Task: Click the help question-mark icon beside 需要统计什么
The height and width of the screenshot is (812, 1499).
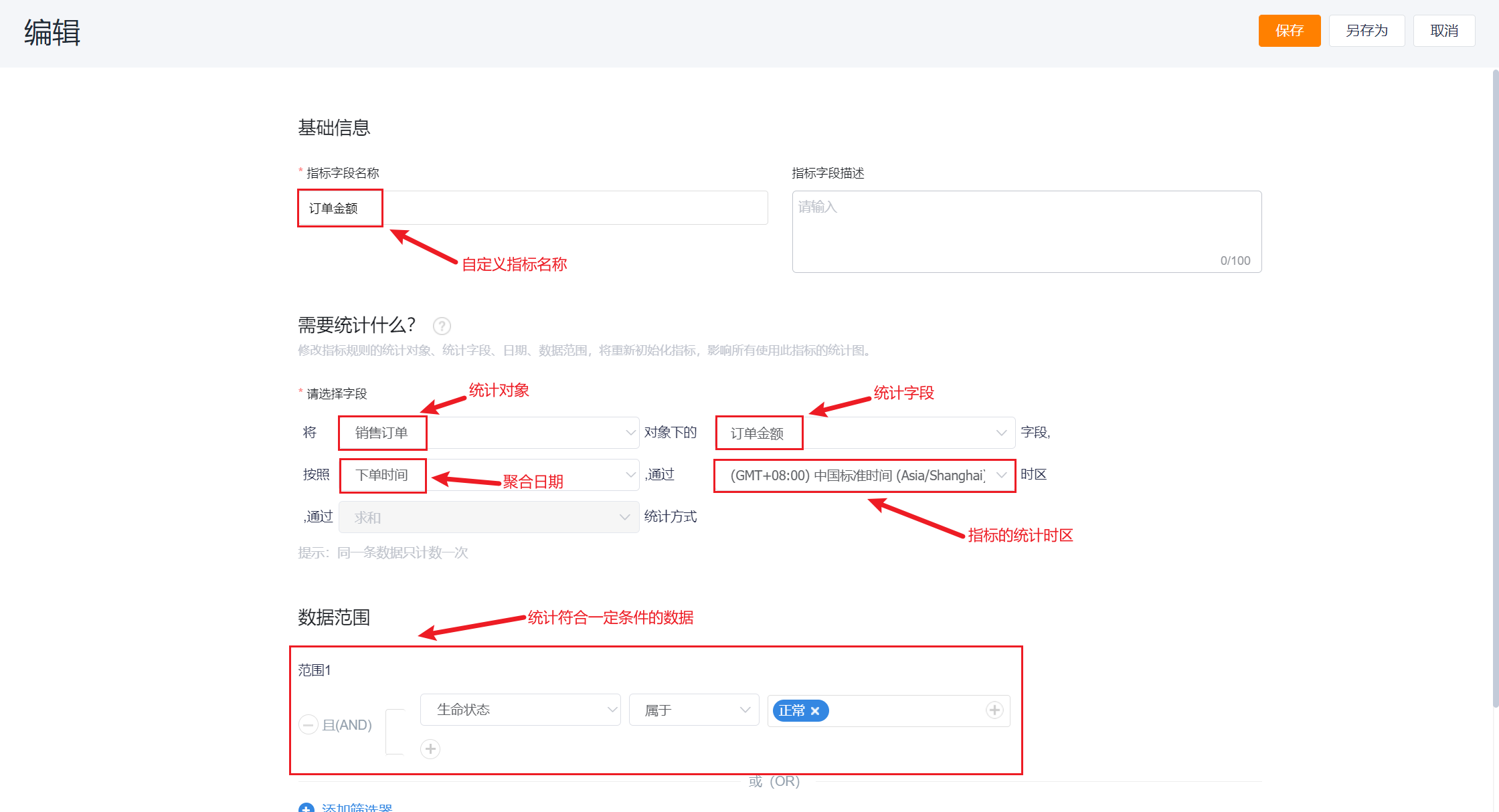Action: pyautogui.click(x=442, y=326)
